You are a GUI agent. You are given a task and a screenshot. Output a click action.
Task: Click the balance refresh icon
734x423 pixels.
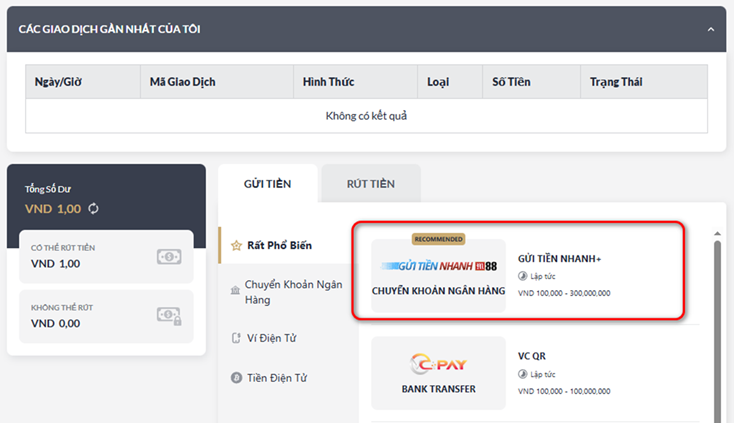(94, 208)
